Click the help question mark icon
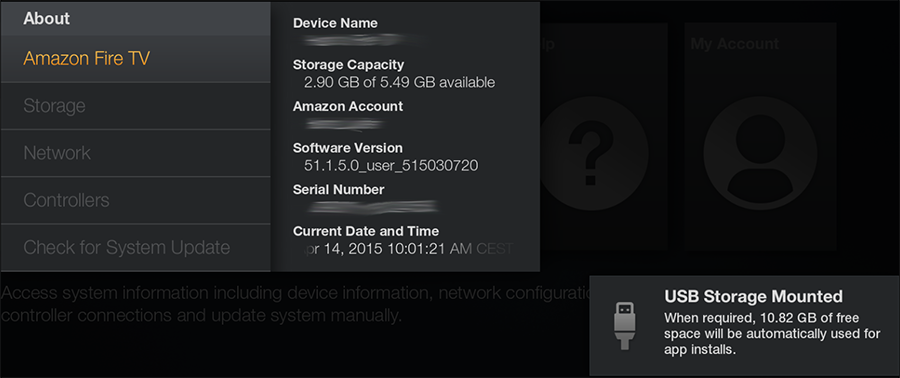The image size is (900, 378). coord(591,153)
